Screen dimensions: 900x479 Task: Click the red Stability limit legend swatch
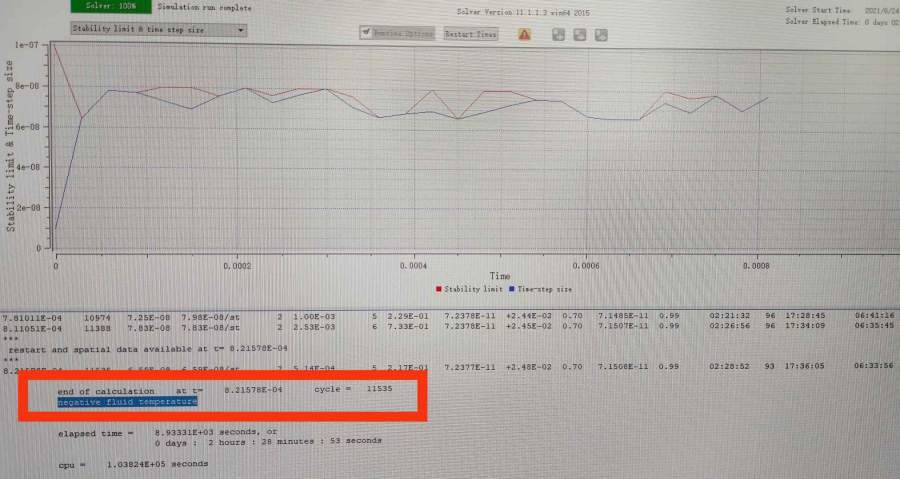coord(439,289)
